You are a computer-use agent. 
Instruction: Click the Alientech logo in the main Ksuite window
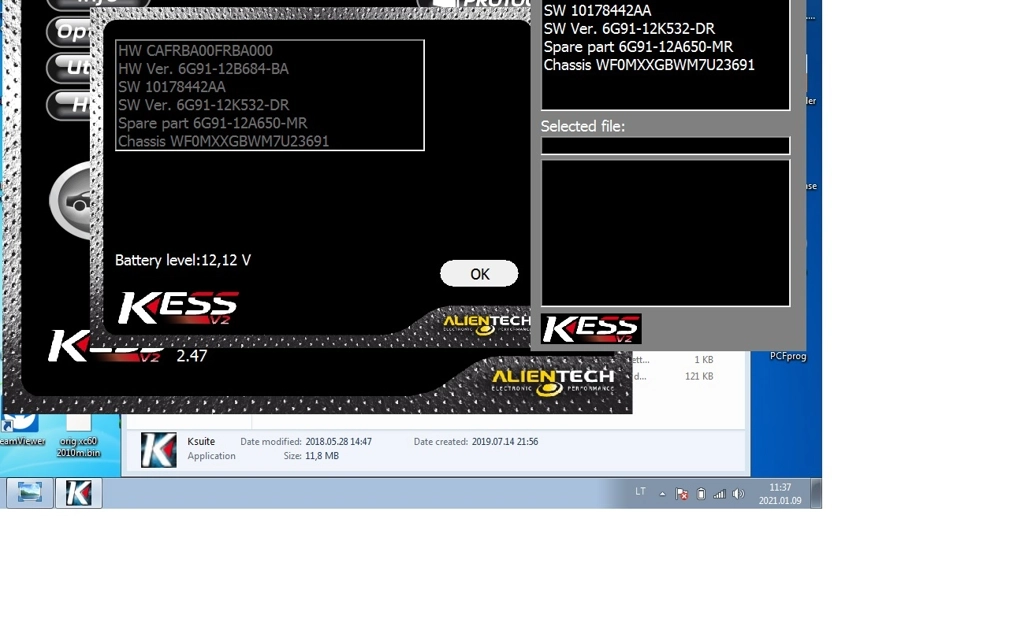553,382
